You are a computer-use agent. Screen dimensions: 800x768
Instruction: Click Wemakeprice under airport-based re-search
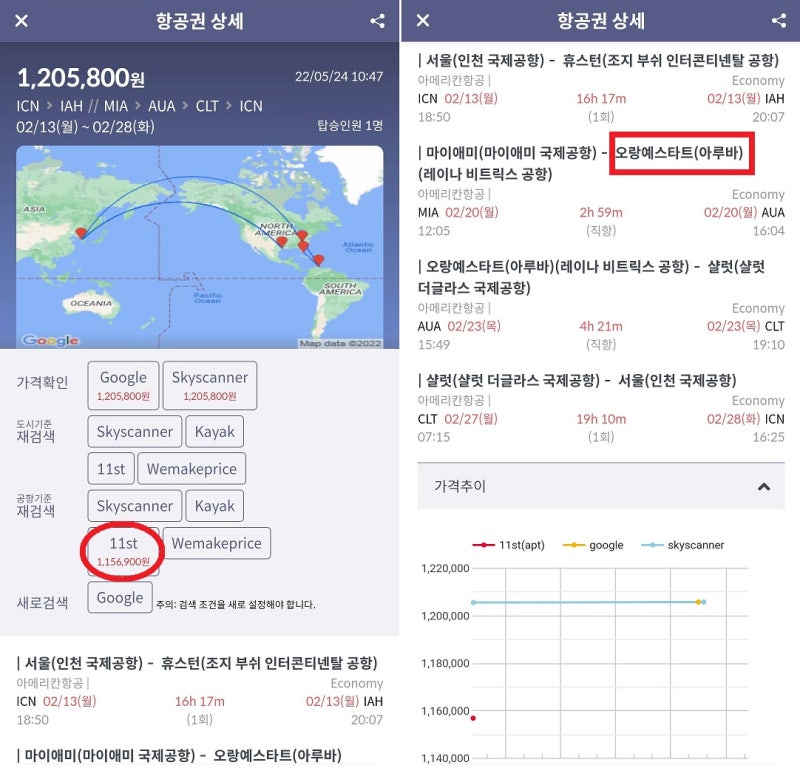[217, 544]
